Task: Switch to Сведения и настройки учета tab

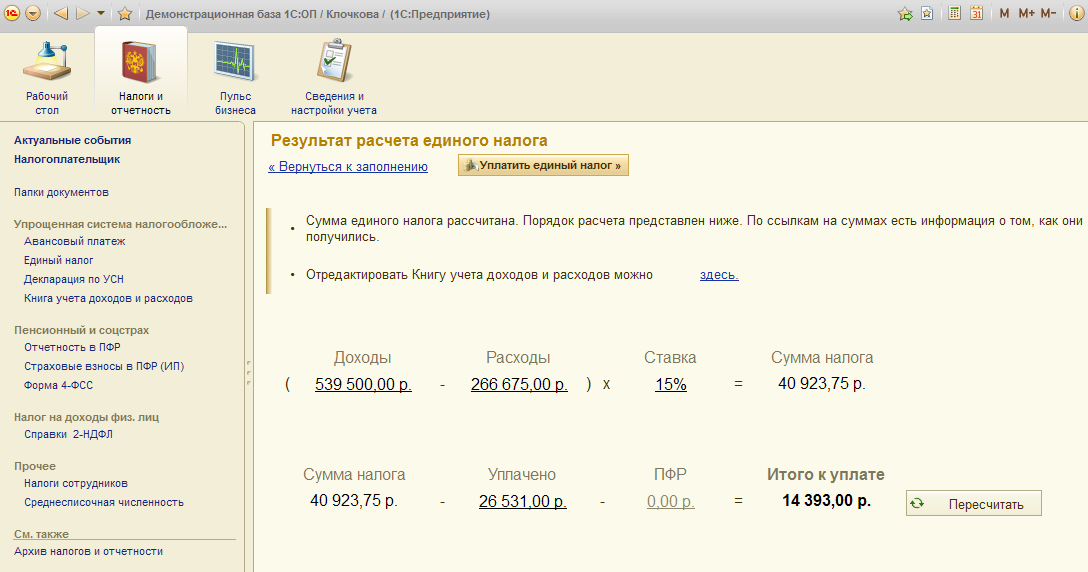Action: tap(334, 77)
